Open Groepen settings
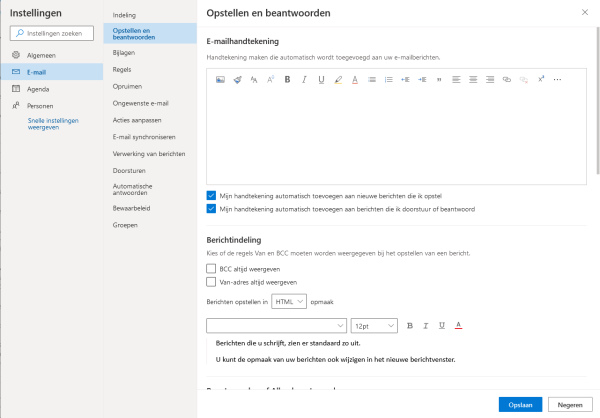Image resolution: width=600 pixels, height=418 pixels. (150, 225)
